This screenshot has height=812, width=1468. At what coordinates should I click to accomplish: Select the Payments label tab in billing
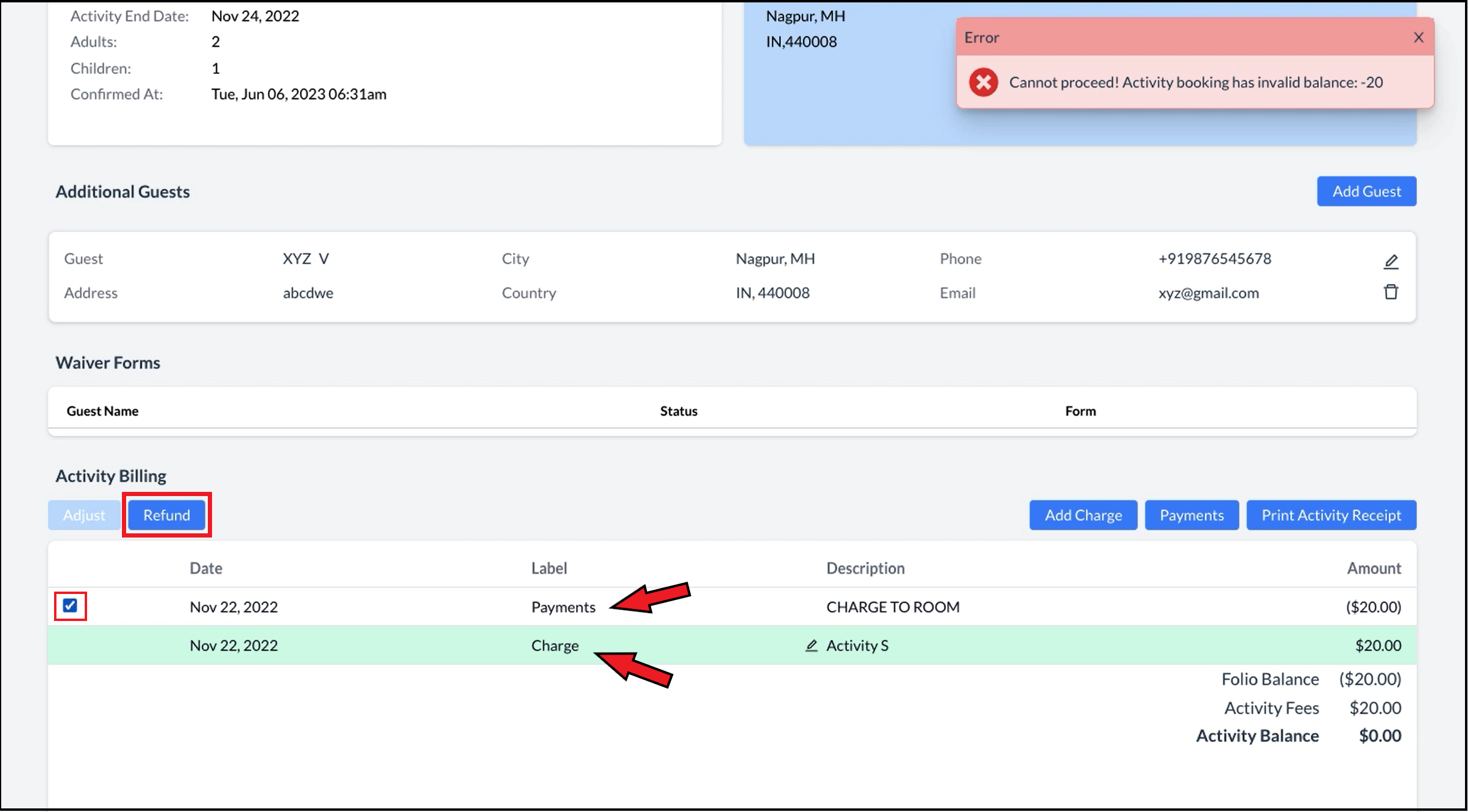pyautogui.click(x=563, y=606)
